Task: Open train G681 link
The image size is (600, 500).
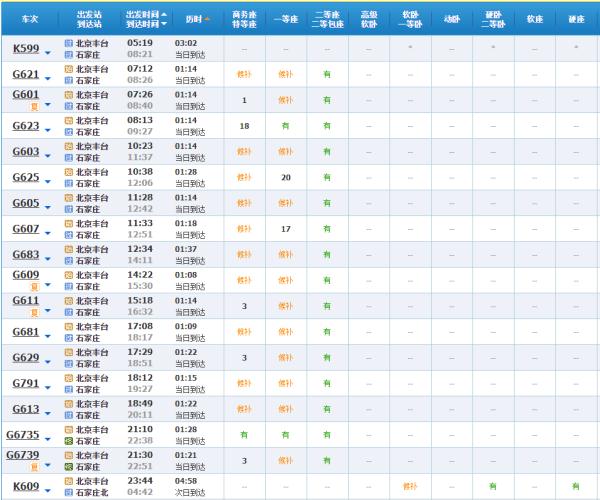Action: pos(26,332)
